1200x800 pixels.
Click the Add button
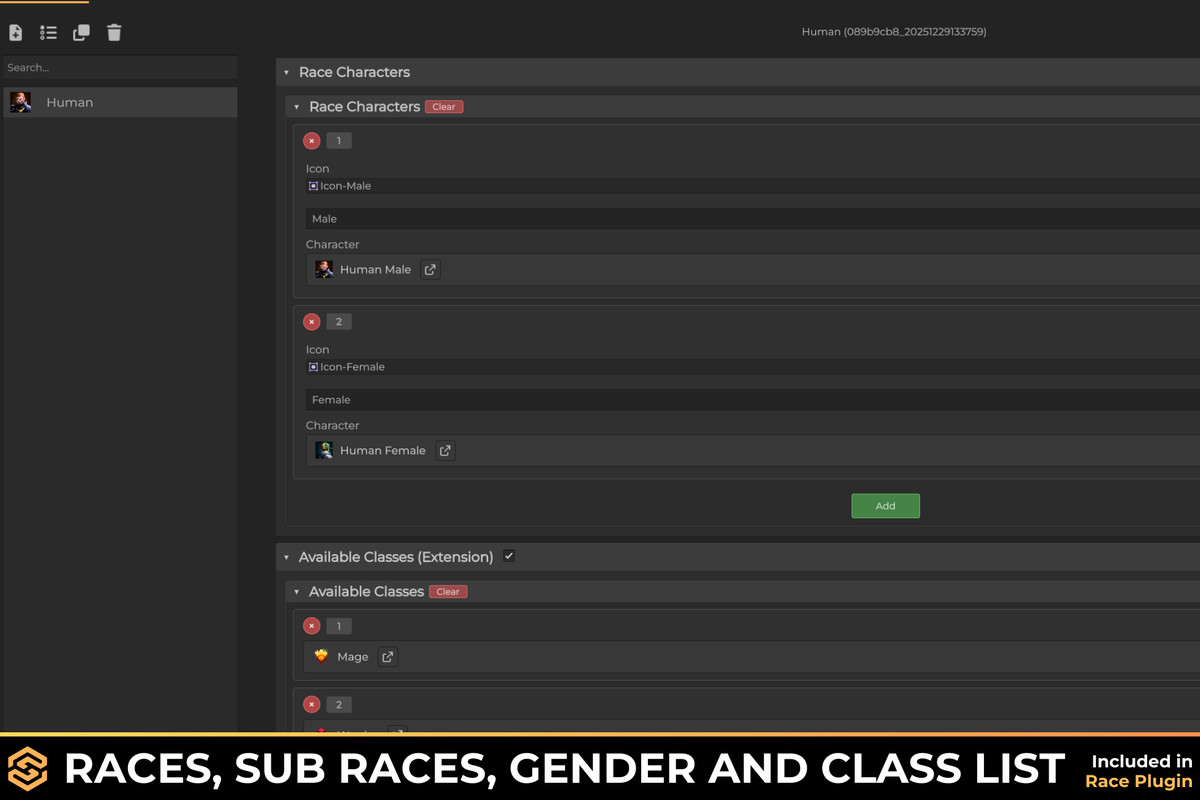pyautogui.click(x=885, y=505)
